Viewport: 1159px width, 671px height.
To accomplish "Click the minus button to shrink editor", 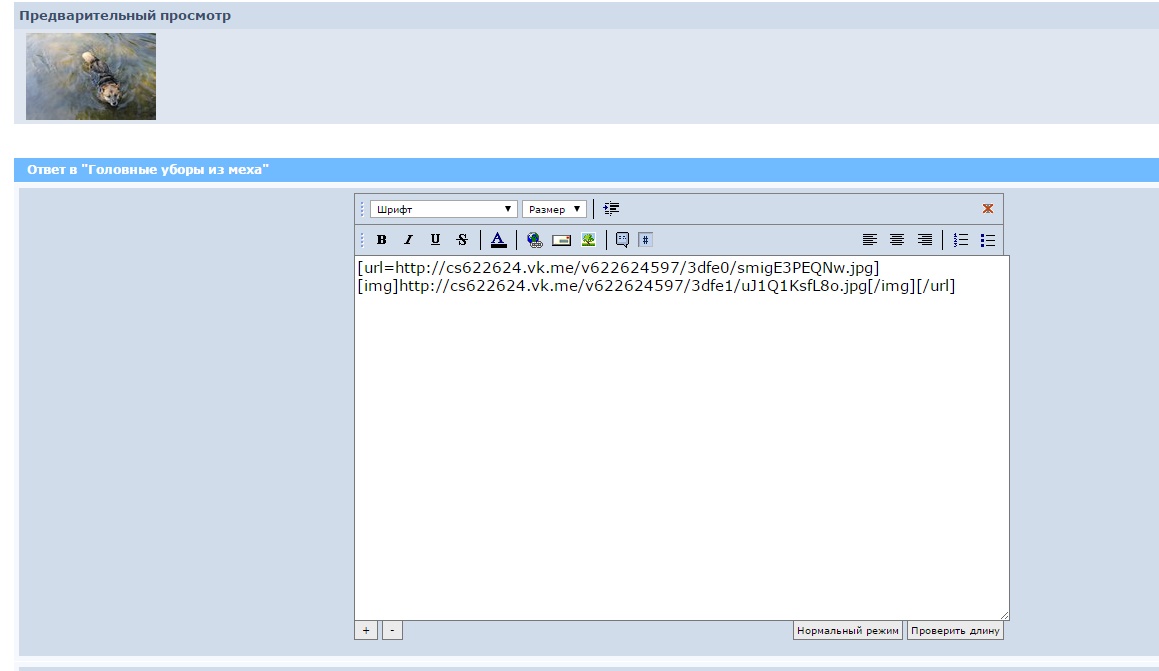I will tap(392, 630).
